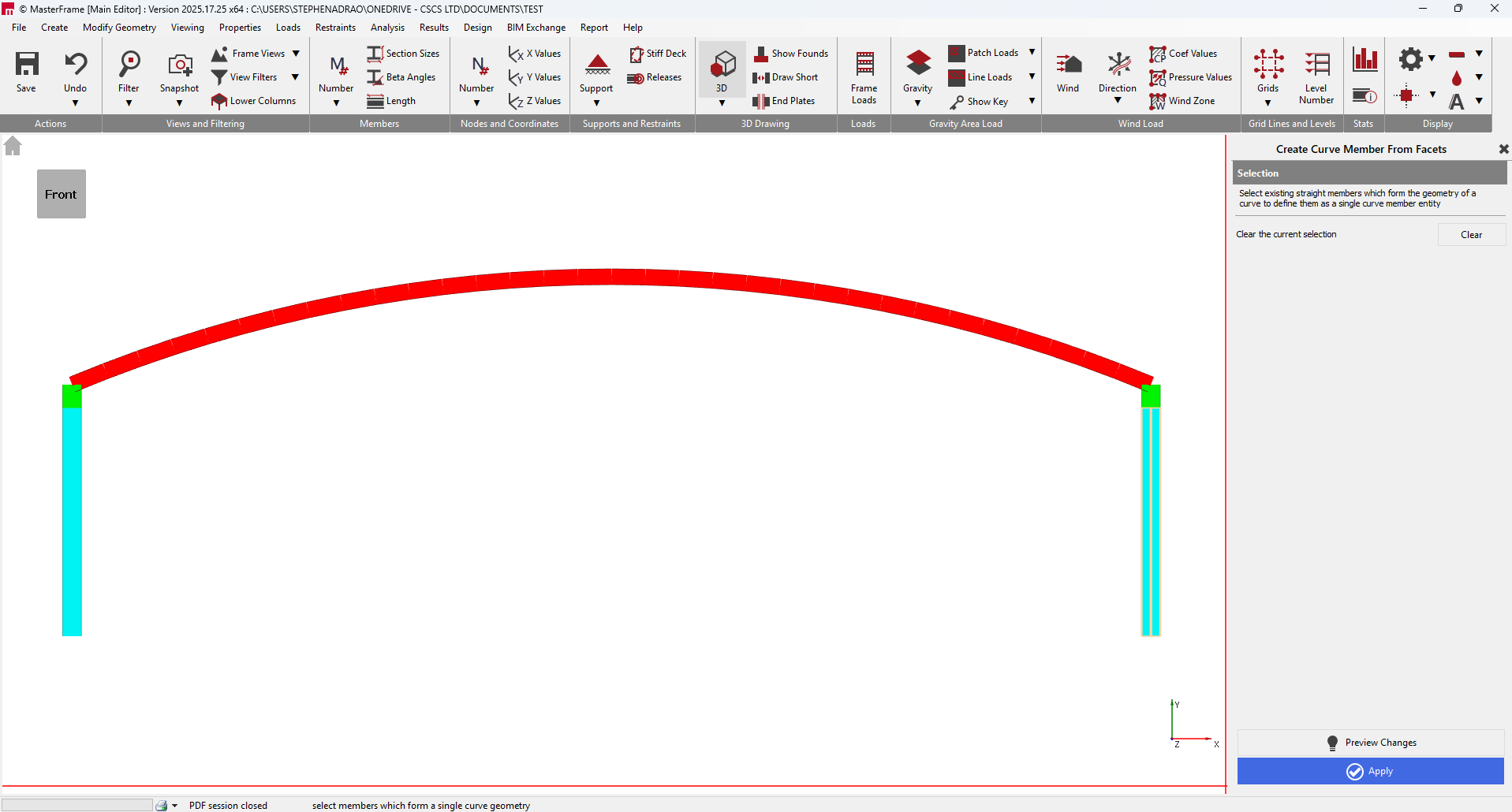1512x812 pixels.
Task: Click Preview Changes button
Action: point(1371,743)
